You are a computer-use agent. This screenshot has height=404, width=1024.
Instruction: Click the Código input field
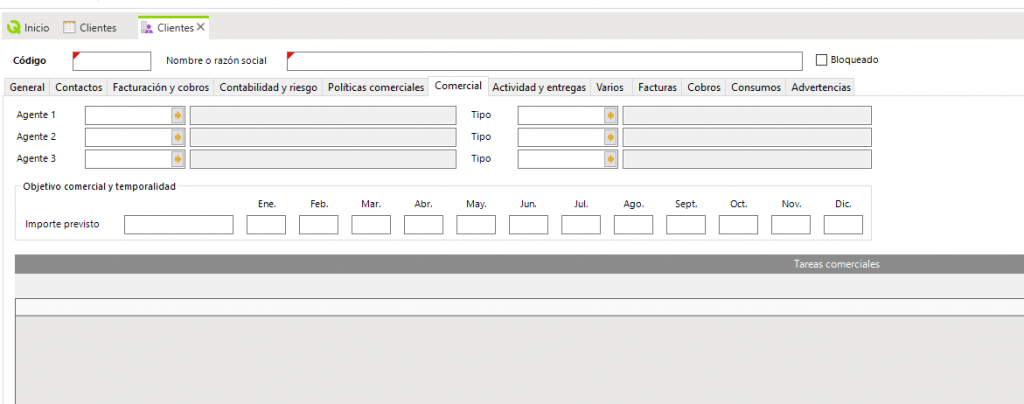tap(112, 61)
